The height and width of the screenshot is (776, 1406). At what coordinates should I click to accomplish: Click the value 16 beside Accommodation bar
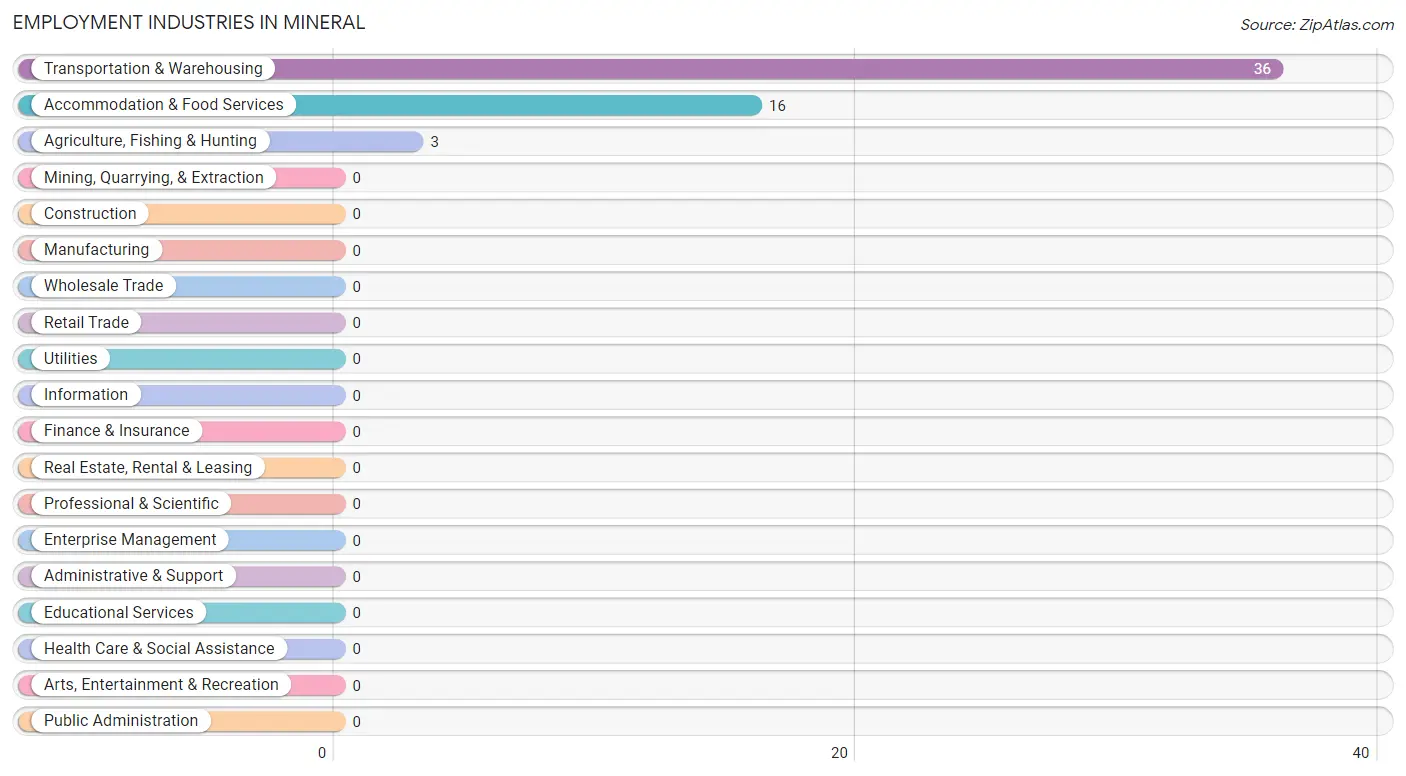(777, 106)
